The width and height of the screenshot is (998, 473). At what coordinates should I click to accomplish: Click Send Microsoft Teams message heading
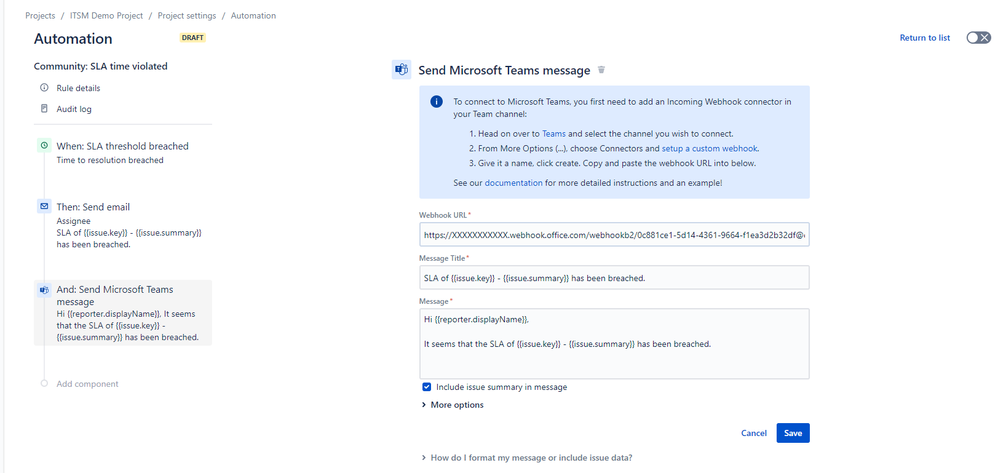pyautogui.click(x=504, y=70)
